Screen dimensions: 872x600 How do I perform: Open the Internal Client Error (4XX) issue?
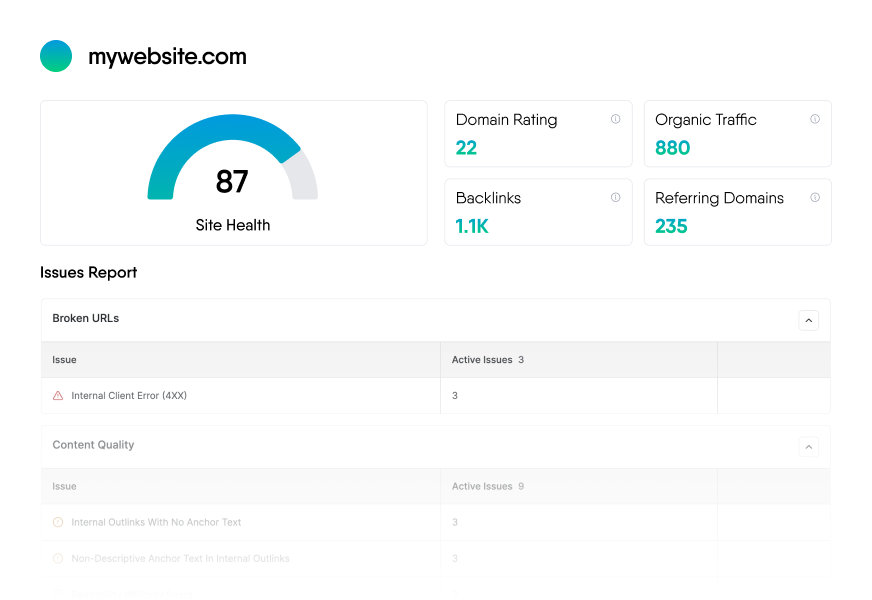[129, 396]
